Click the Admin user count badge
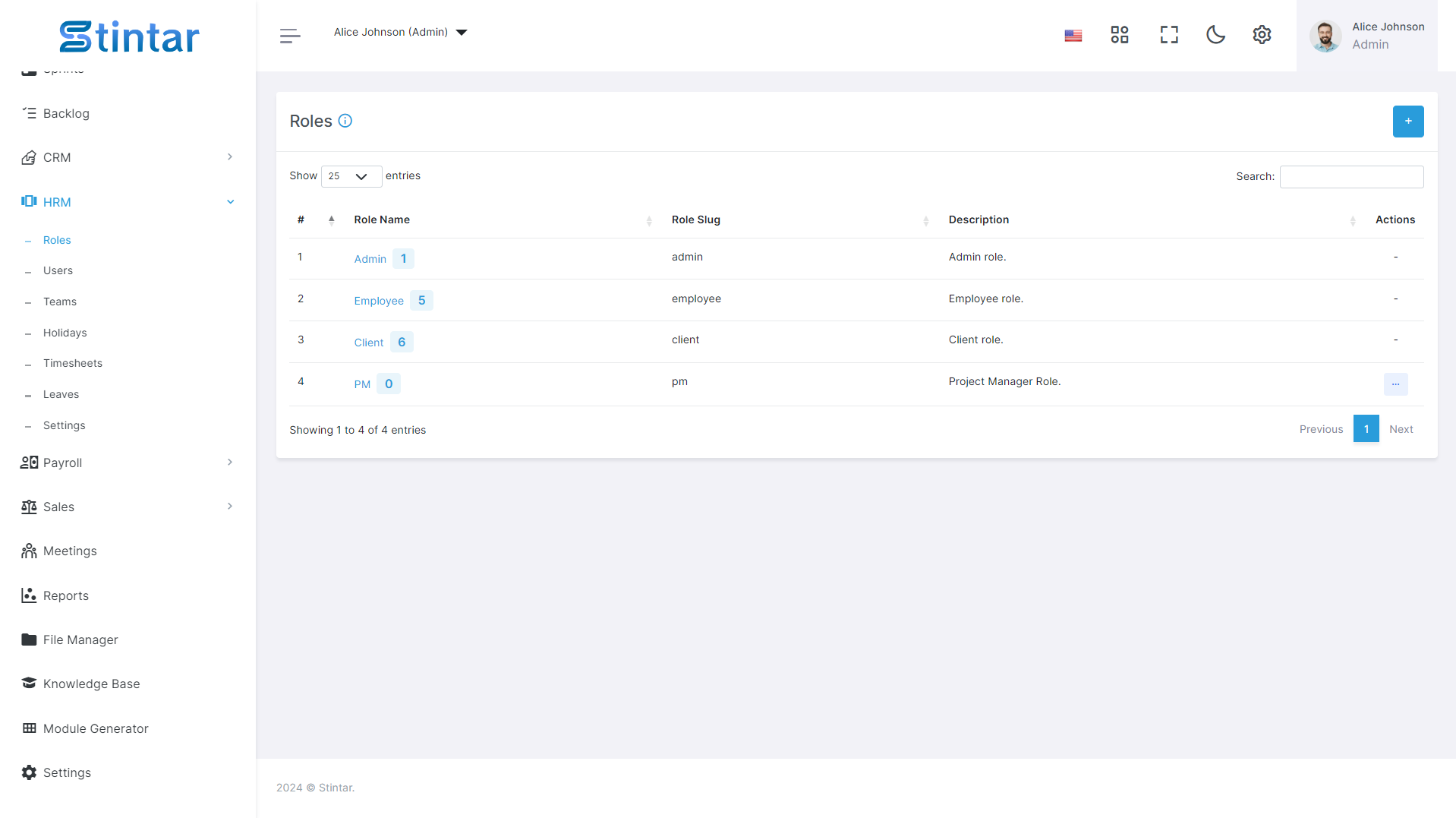Viewport: 1456px width, 818px height. (403, 259)
